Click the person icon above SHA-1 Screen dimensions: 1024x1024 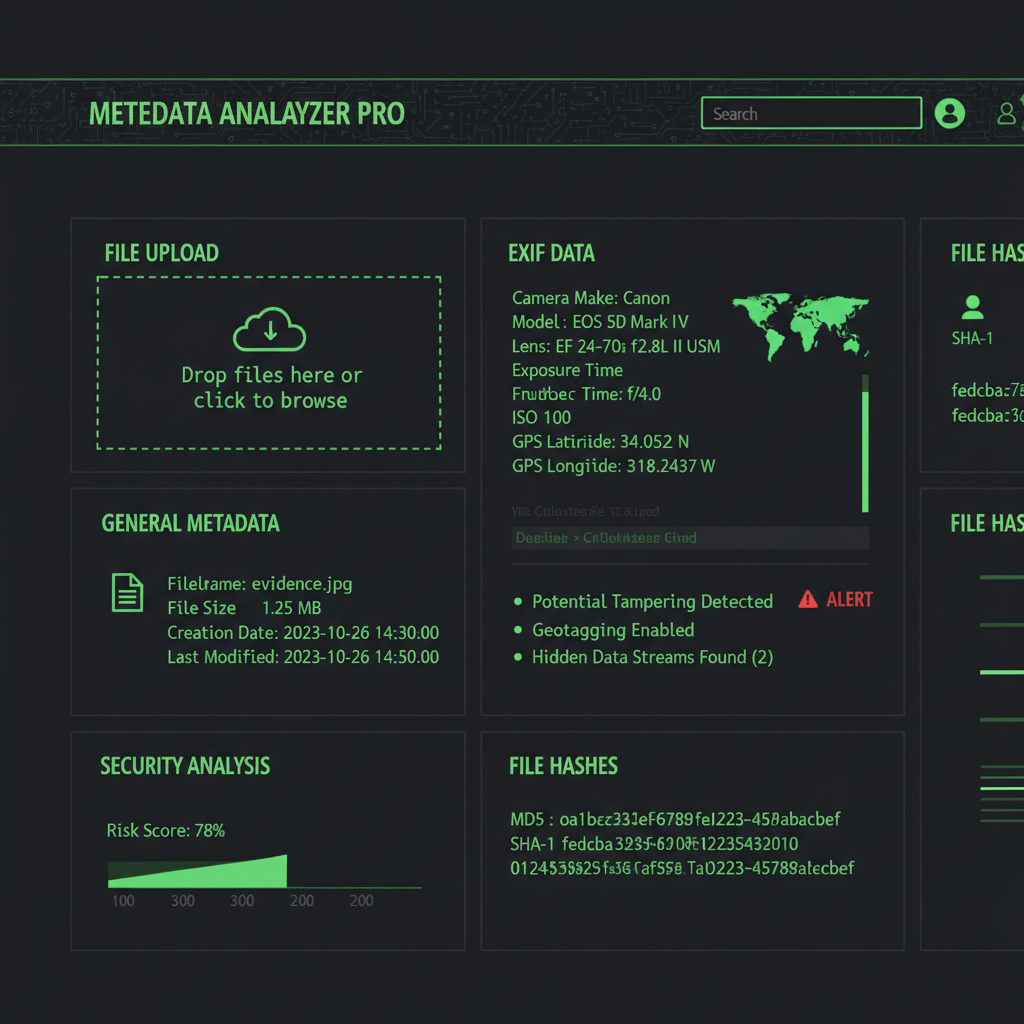(x=971, y=306)
